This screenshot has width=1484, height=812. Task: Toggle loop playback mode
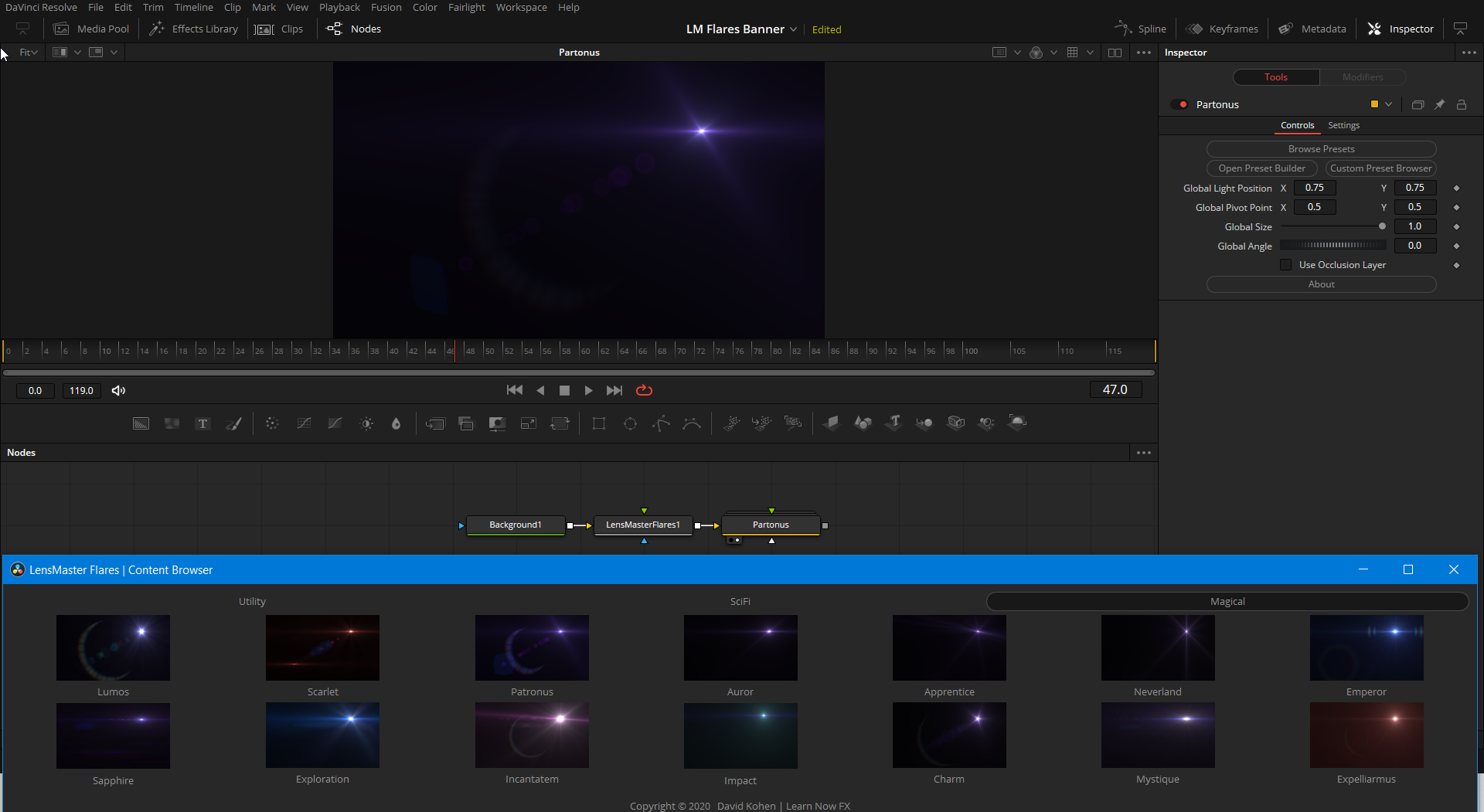coord(644,390)
